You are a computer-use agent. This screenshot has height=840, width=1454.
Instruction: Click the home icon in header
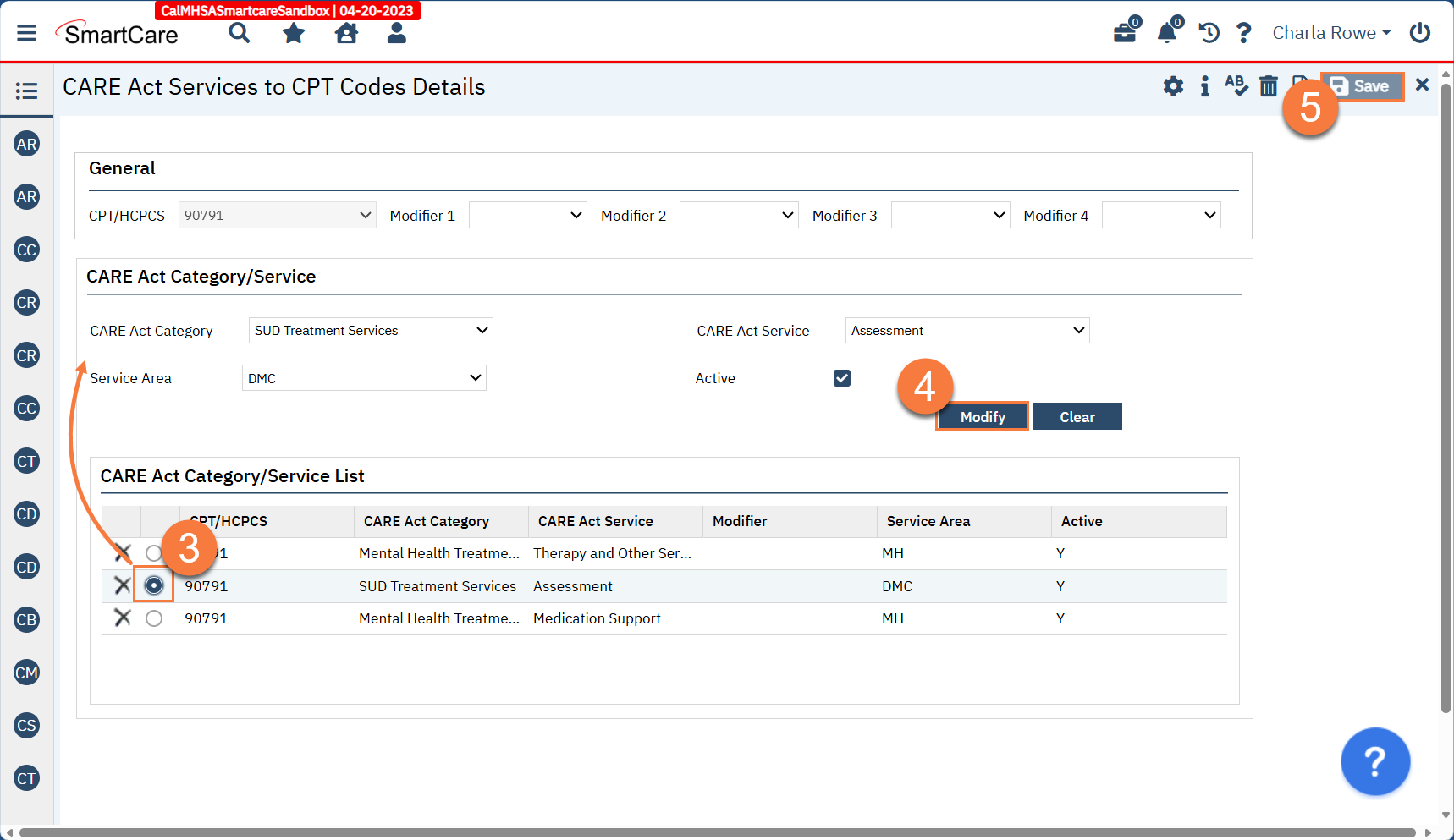pos(346,33)
